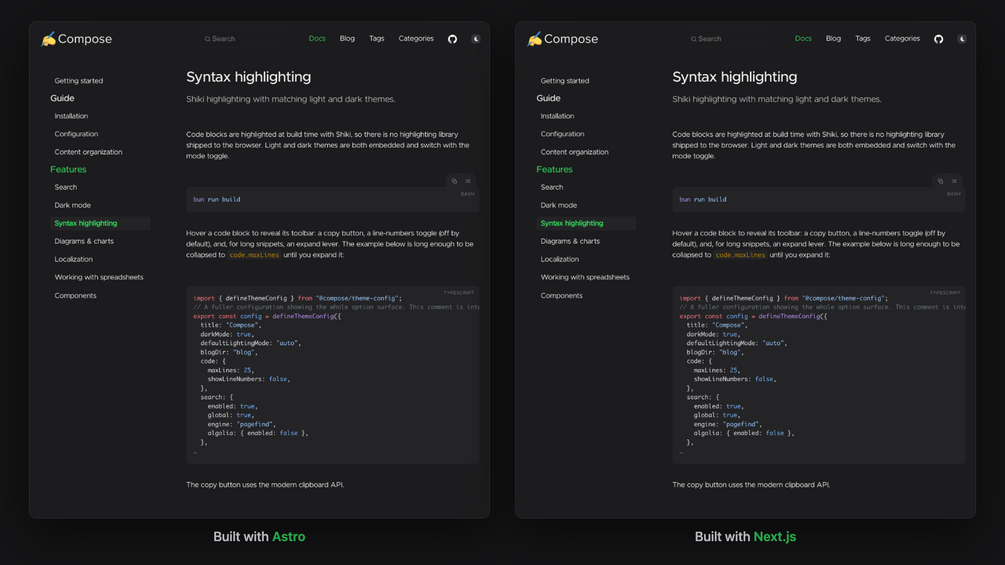The width and height of the screenshot is (1005, 565).
Task: Open Working with spreadsheets in Next.js sidebar
Action: coord(585,277)
